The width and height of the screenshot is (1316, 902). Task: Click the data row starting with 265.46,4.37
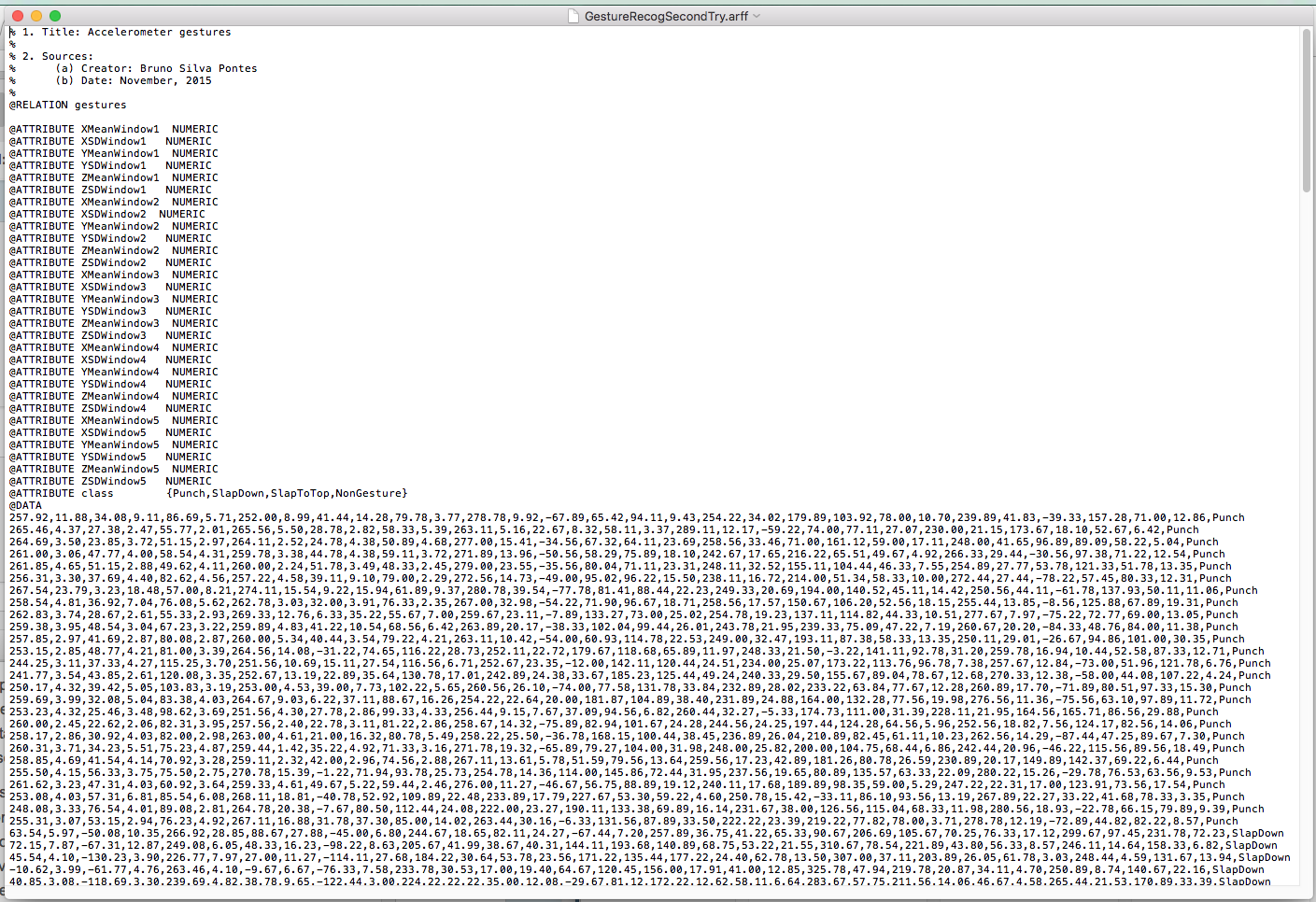pyautogui.click(x=604, y=529)
